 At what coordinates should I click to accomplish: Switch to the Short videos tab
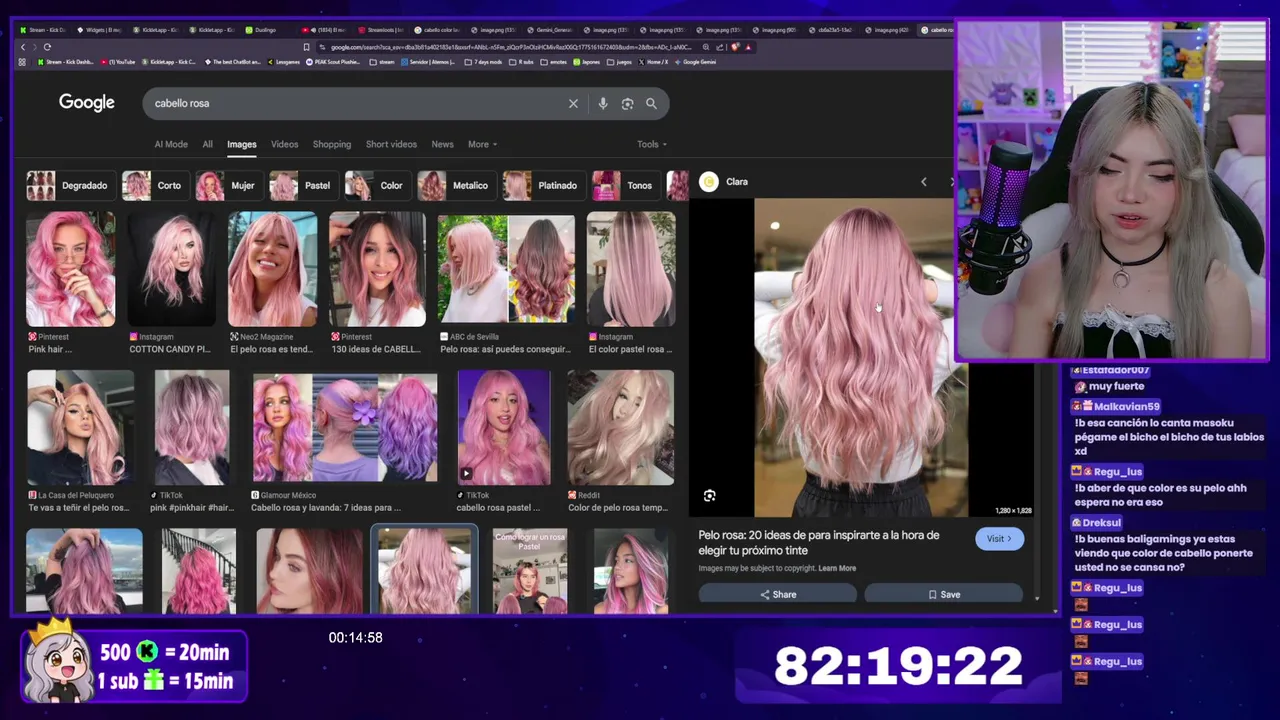point(391,144)
